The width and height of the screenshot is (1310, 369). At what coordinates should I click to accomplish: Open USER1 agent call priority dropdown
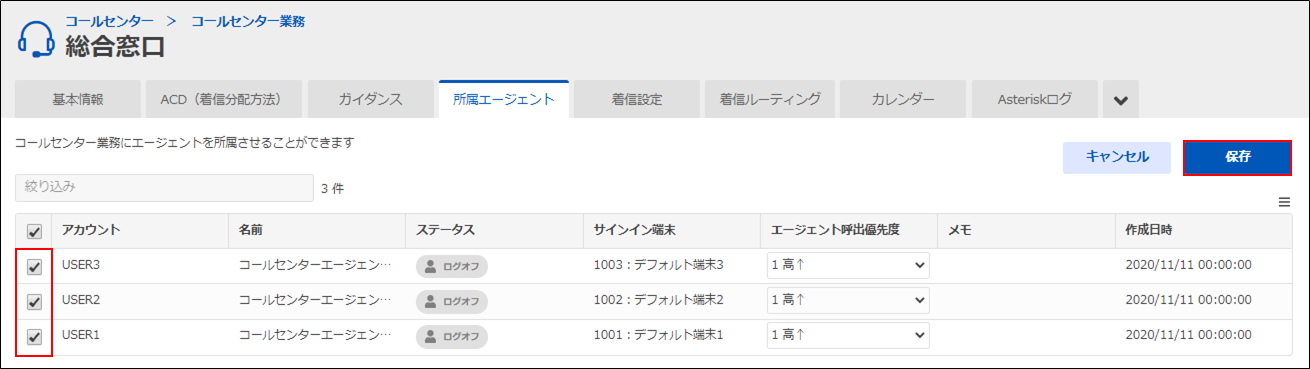point(848,334)
